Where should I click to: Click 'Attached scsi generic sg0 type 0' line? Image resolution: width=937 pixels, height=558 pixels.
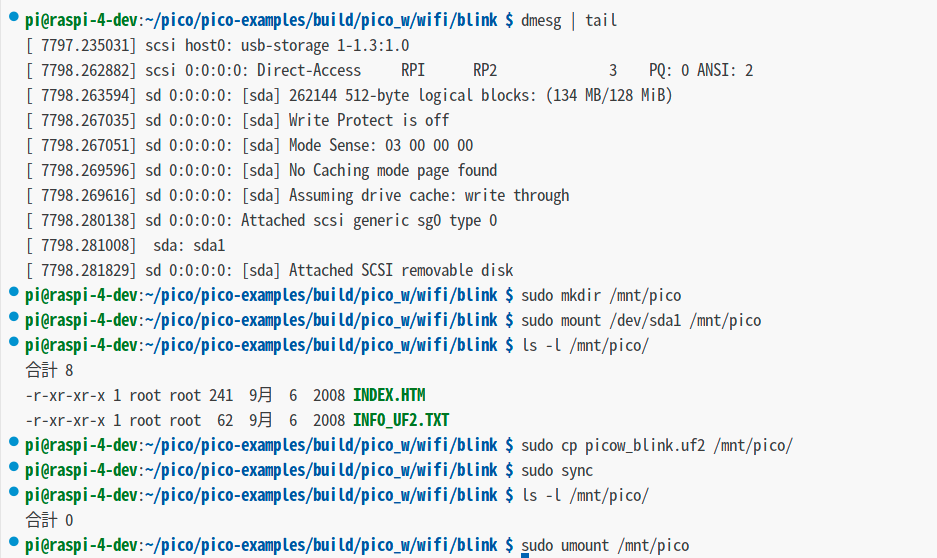tap(261, 221)
